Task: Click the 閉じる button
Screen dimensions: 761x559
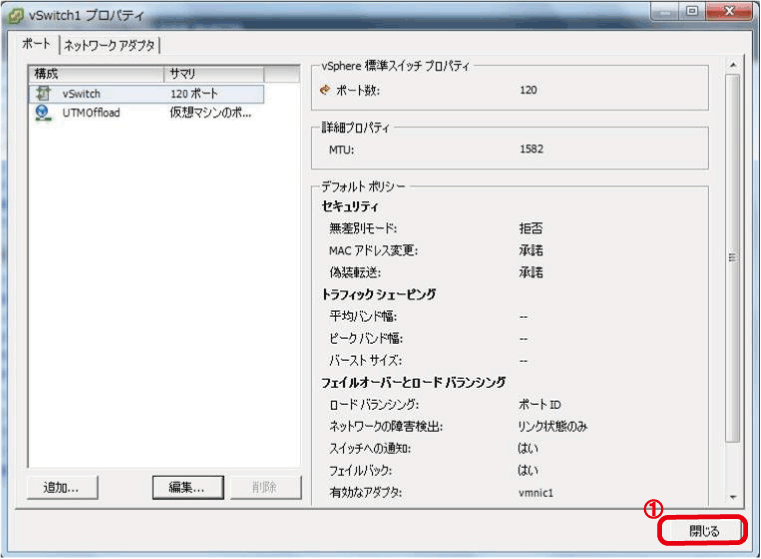Action: click(702, 530)
